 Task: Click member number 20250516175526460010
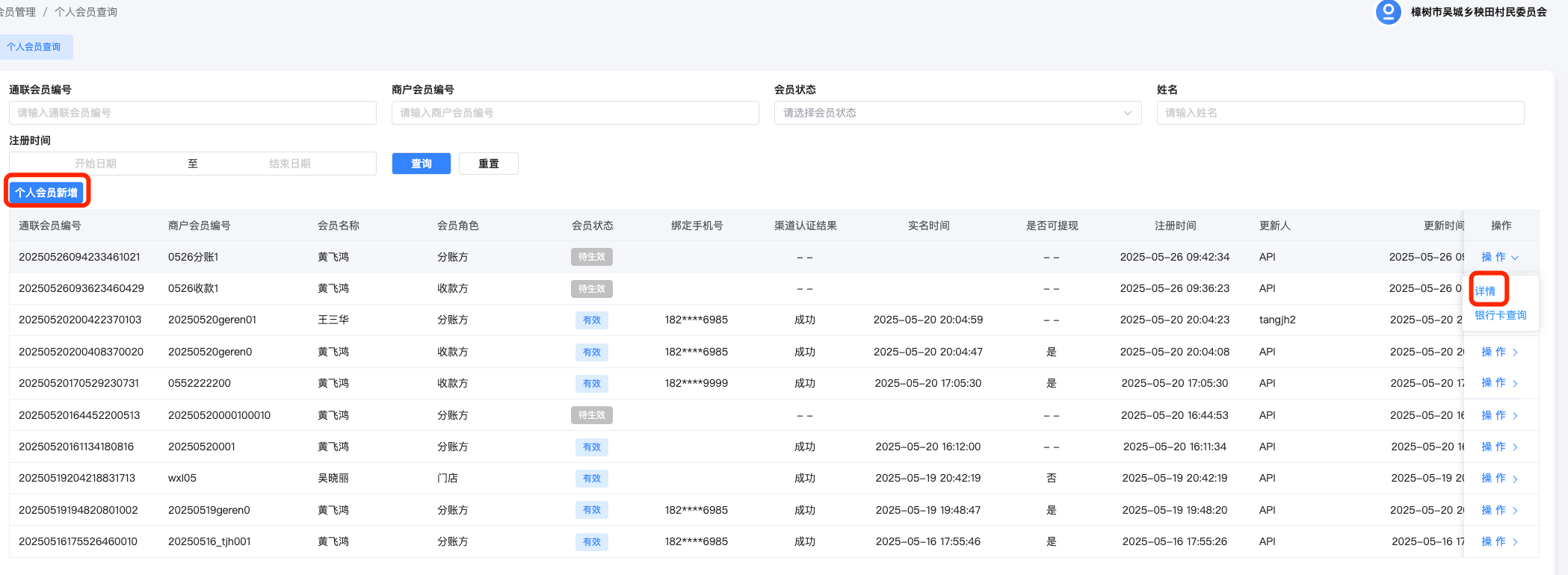click(x=78, y=541)
